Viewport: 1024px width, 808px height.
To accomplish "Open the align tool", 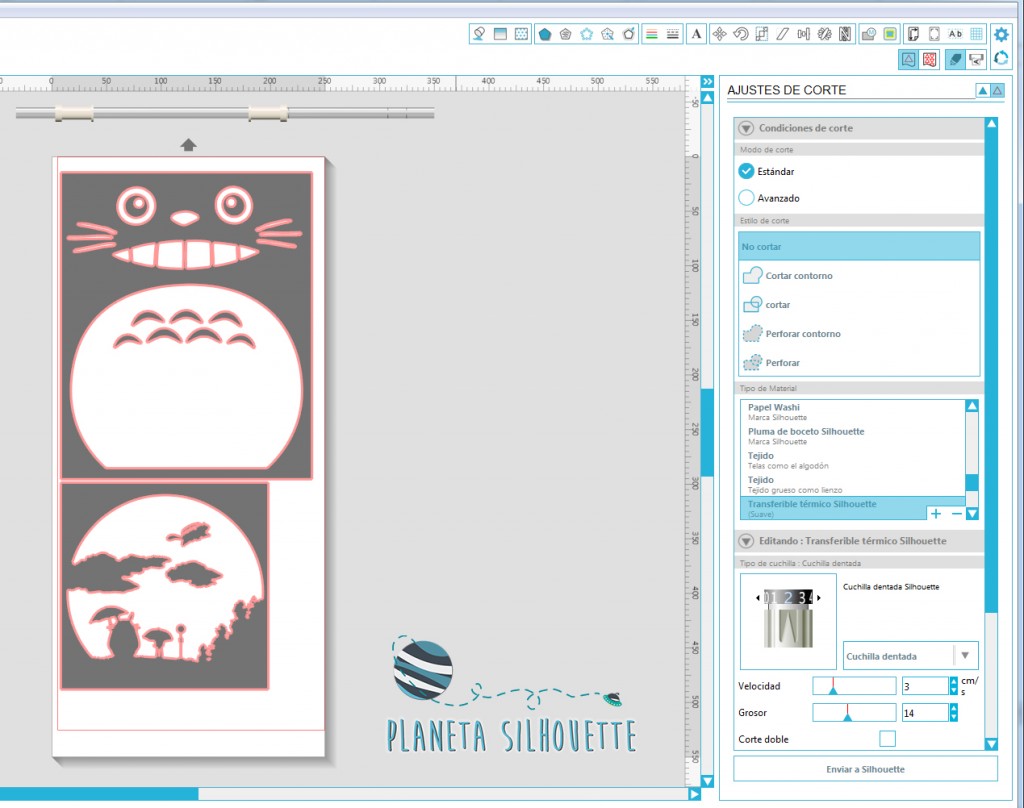I will click(803, 34).
